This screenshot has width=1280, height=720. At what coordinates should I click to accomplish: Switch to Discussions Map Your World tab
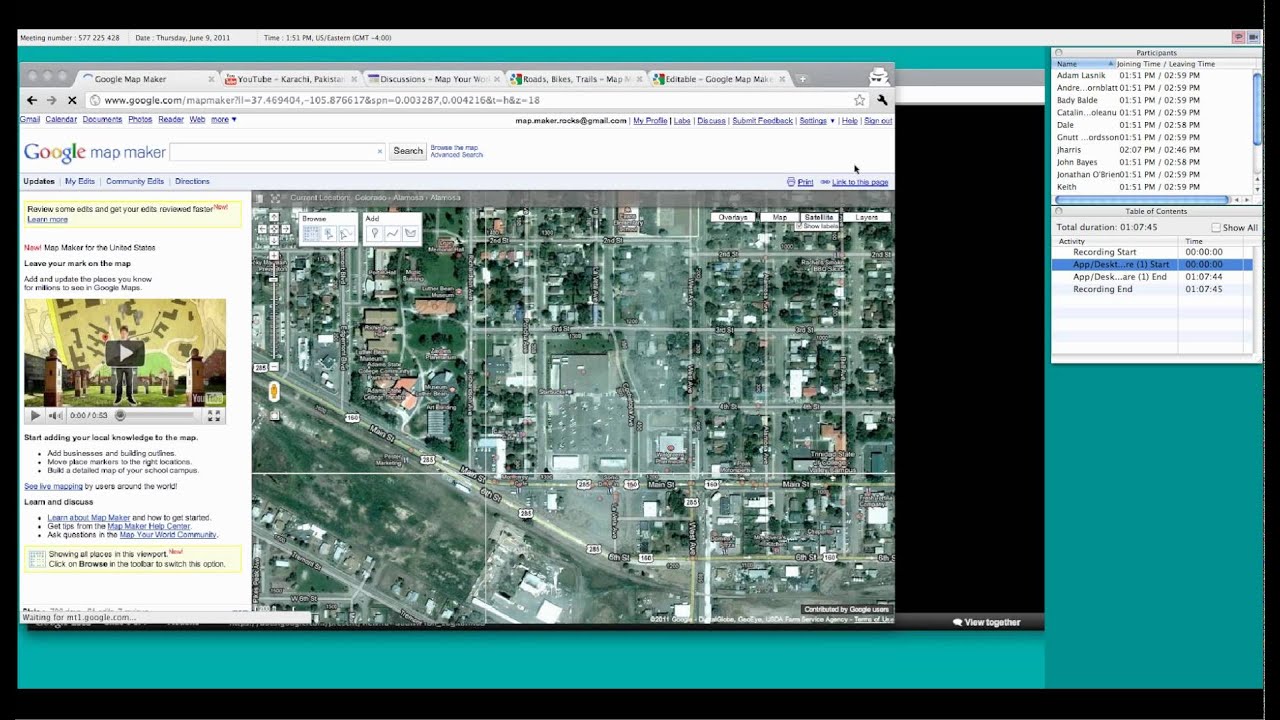pos(433,79)
